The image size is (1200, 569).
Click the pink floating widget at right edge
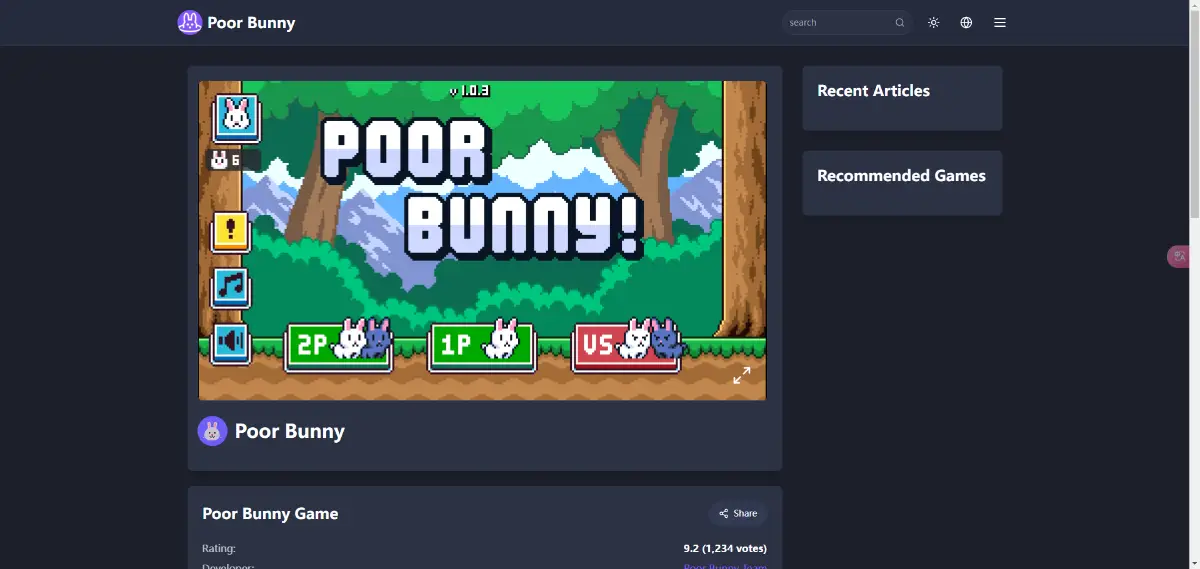(1179, 256)
